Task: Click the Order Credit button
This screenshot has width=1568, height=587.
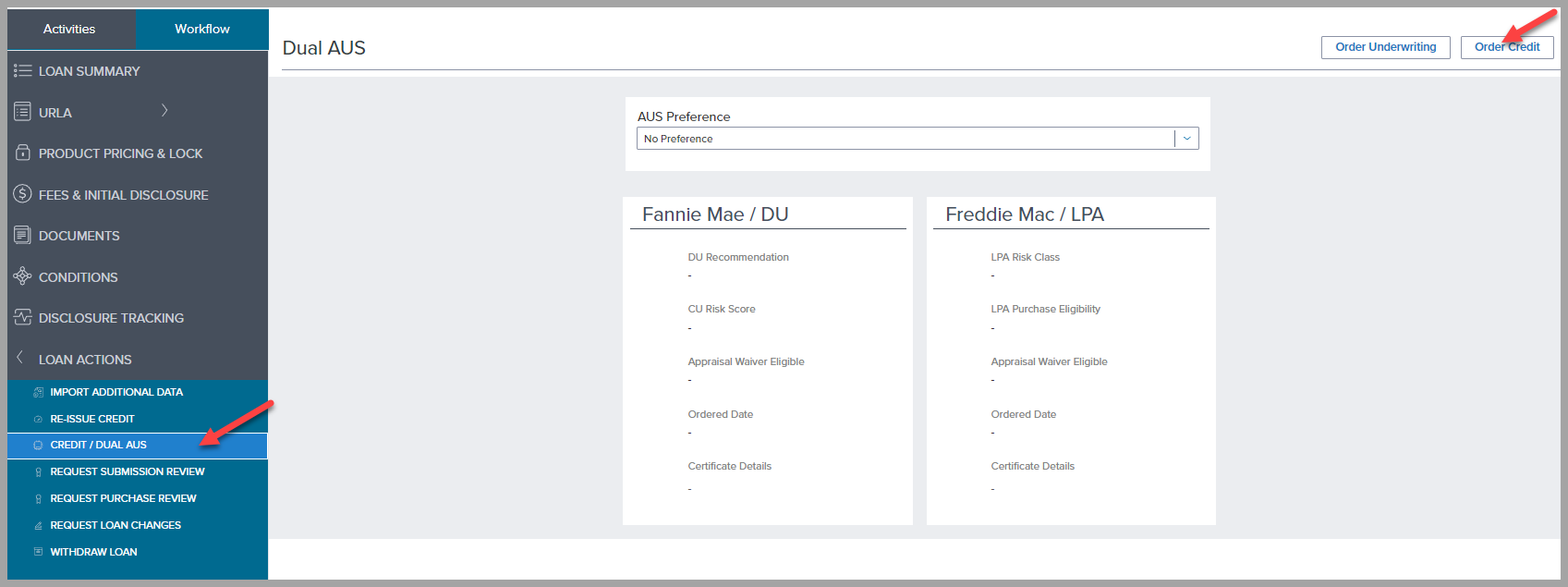Action: [1506, 47]
